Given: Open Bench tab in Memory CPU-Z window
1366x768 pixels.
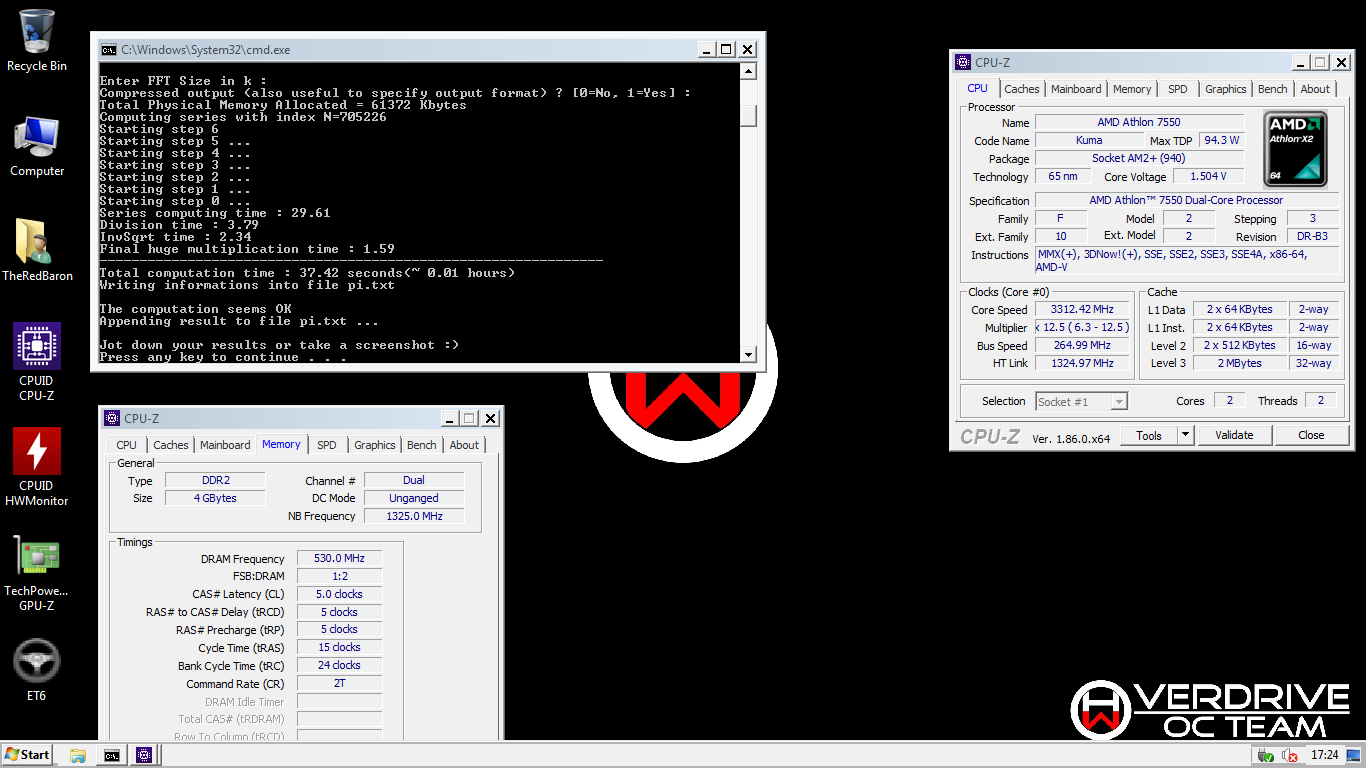Looking at the screenshot, I should click(x=422, y=445).
